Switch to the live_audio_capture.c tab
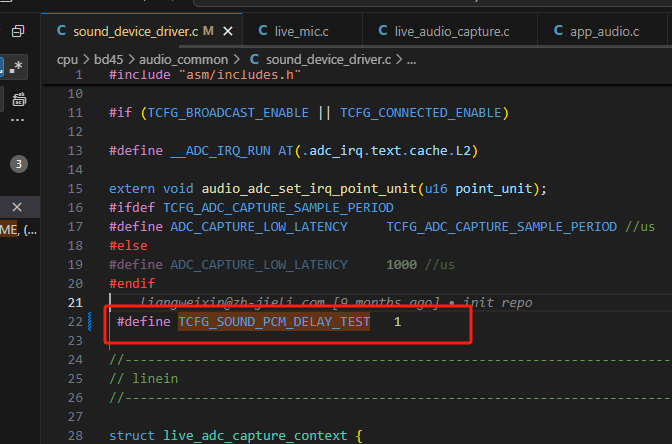This screenshot has height=444, width=672. [452, 31]
